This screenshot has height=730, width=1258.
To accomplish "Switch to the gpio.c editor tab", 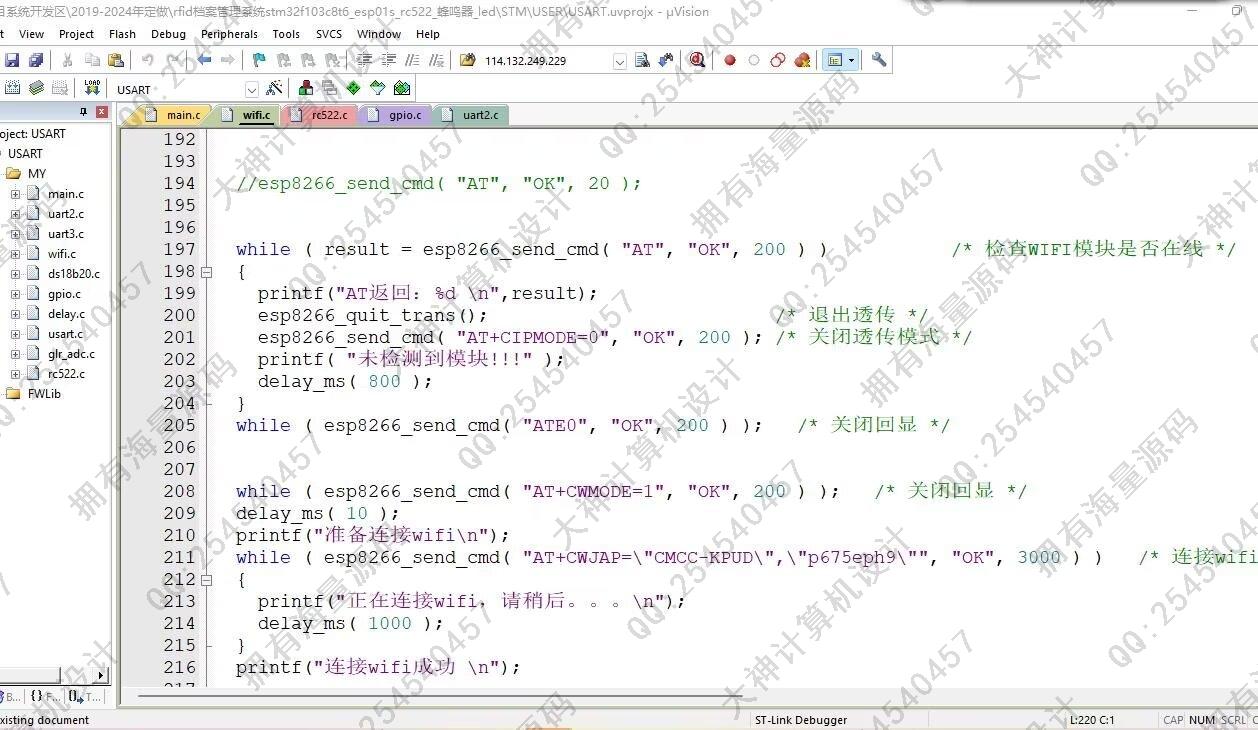I will point(396,115).
